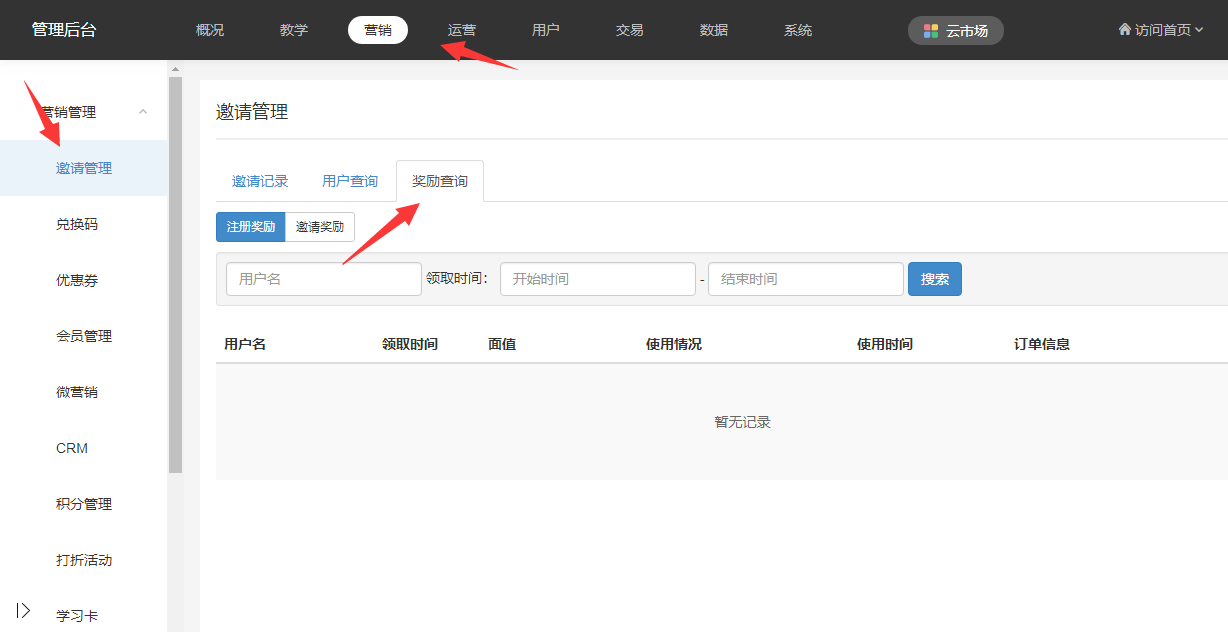Open the 运营 top menu
1228x632 pixels.
point(462,30)
